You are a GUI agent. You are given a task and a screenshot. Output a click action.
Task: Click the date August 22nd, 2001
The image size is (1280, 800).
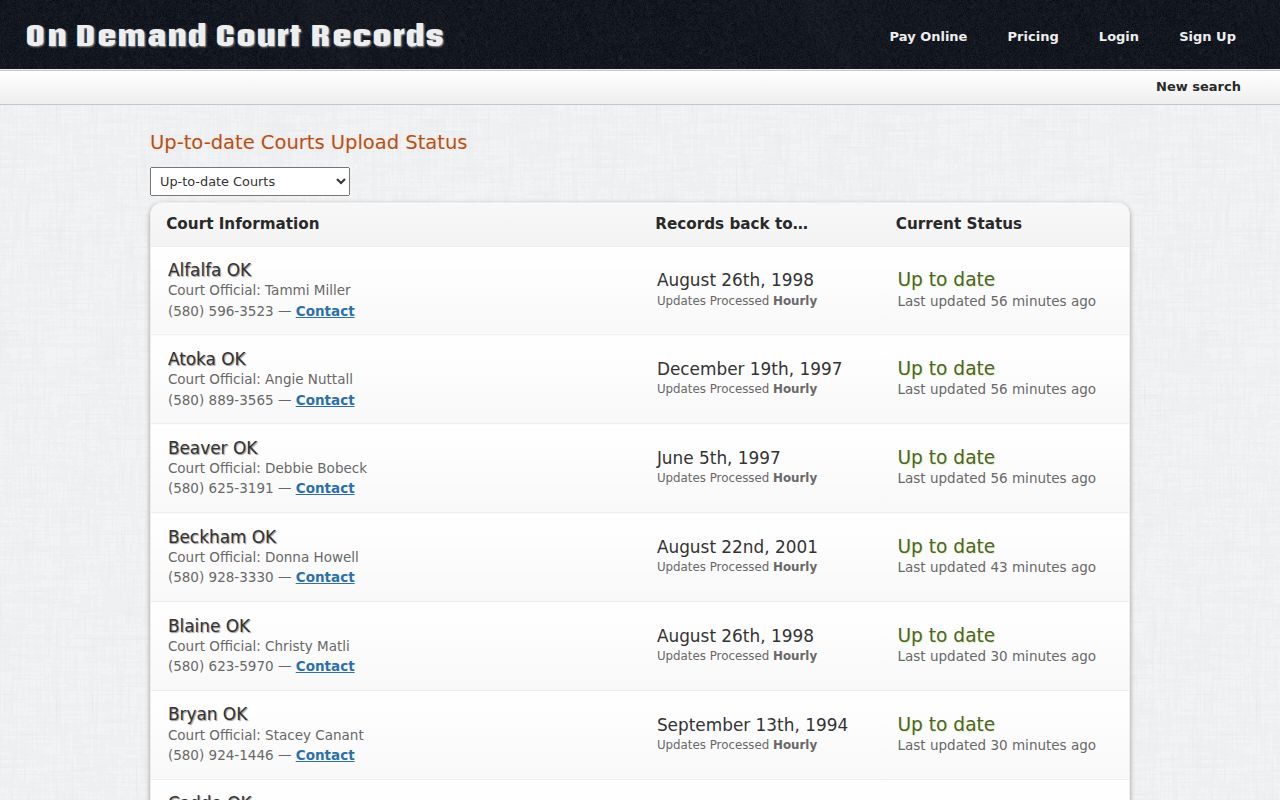coord(737,547)
